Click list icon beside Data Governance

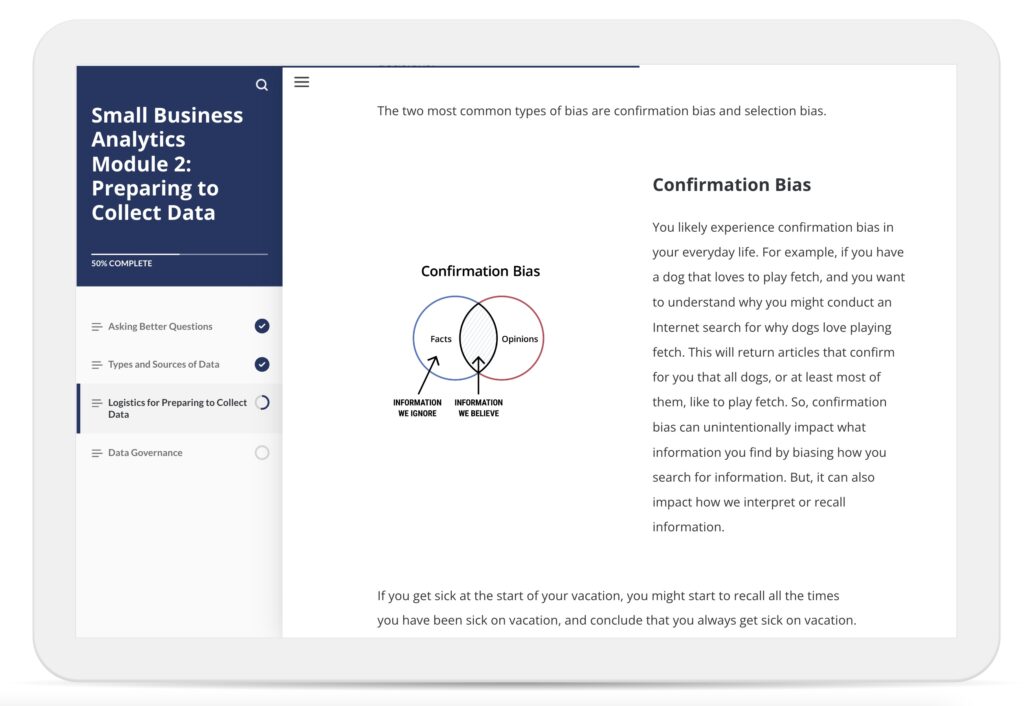click(97, 453)
